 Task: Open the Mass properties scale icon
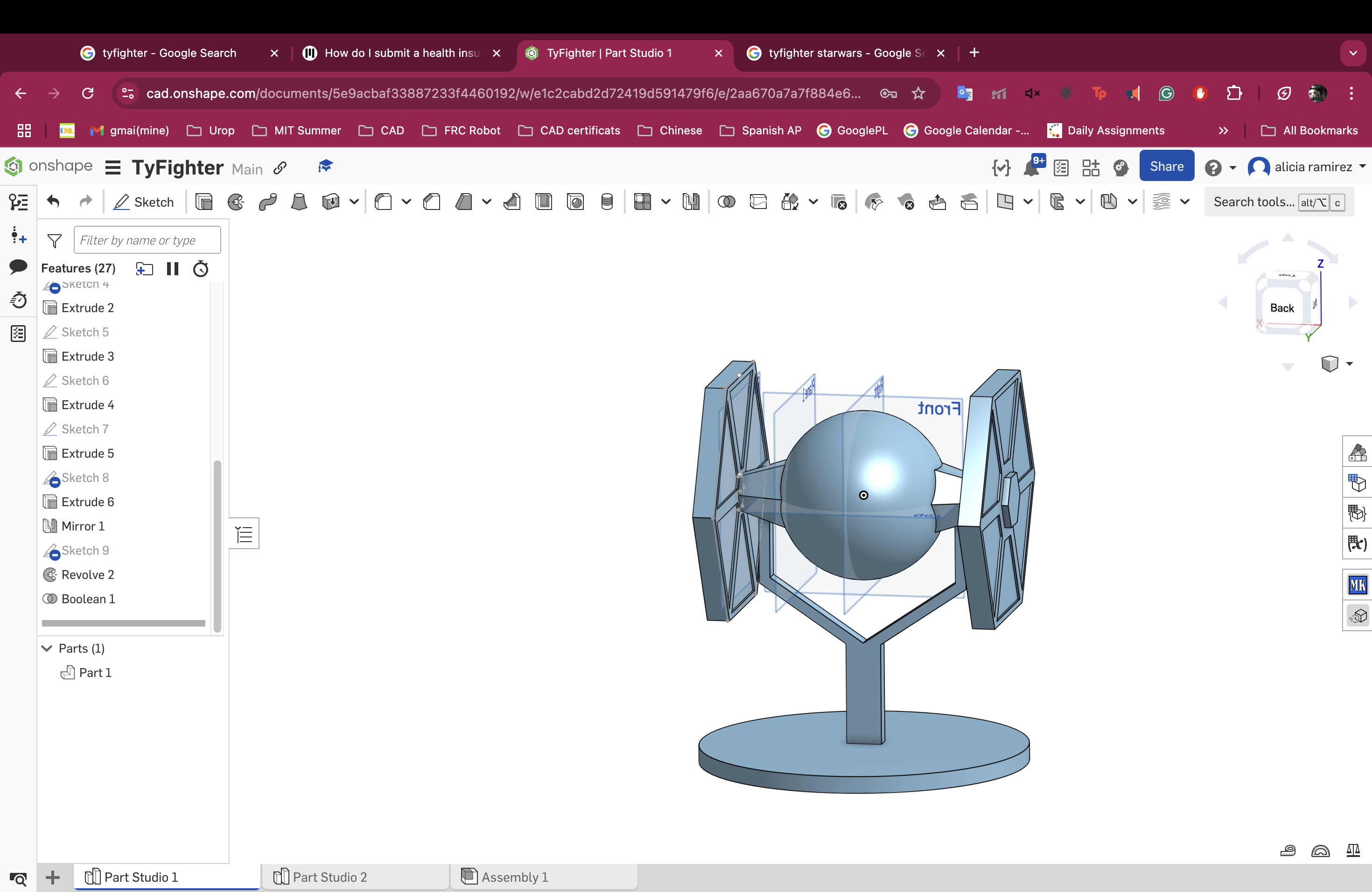pos(1353,850)
